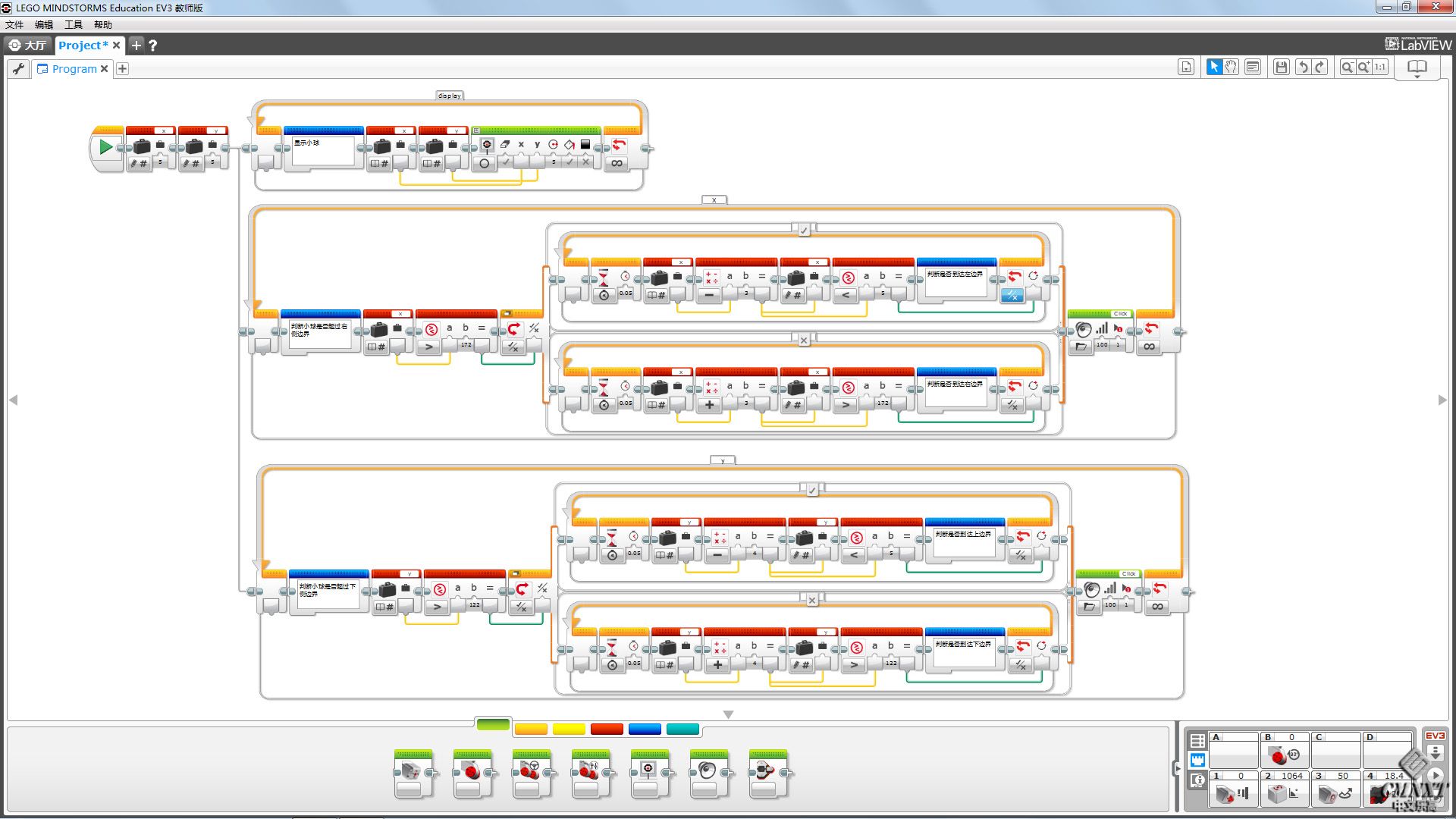The width and height of the screenshot is (1456, 819).
Task: Show false case of y loop switch
Action: click(x=812, y=600)
